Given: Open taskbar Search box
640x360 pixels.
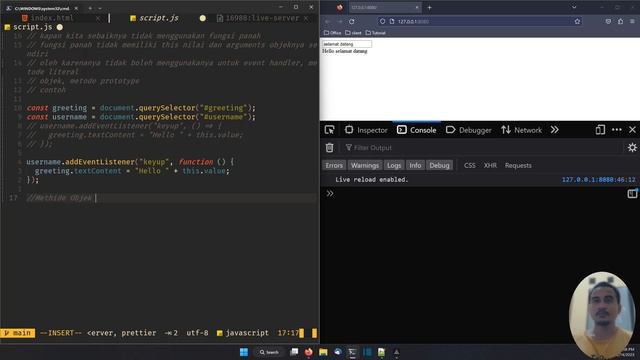Looking at the screenshot, I should [269, 352].
